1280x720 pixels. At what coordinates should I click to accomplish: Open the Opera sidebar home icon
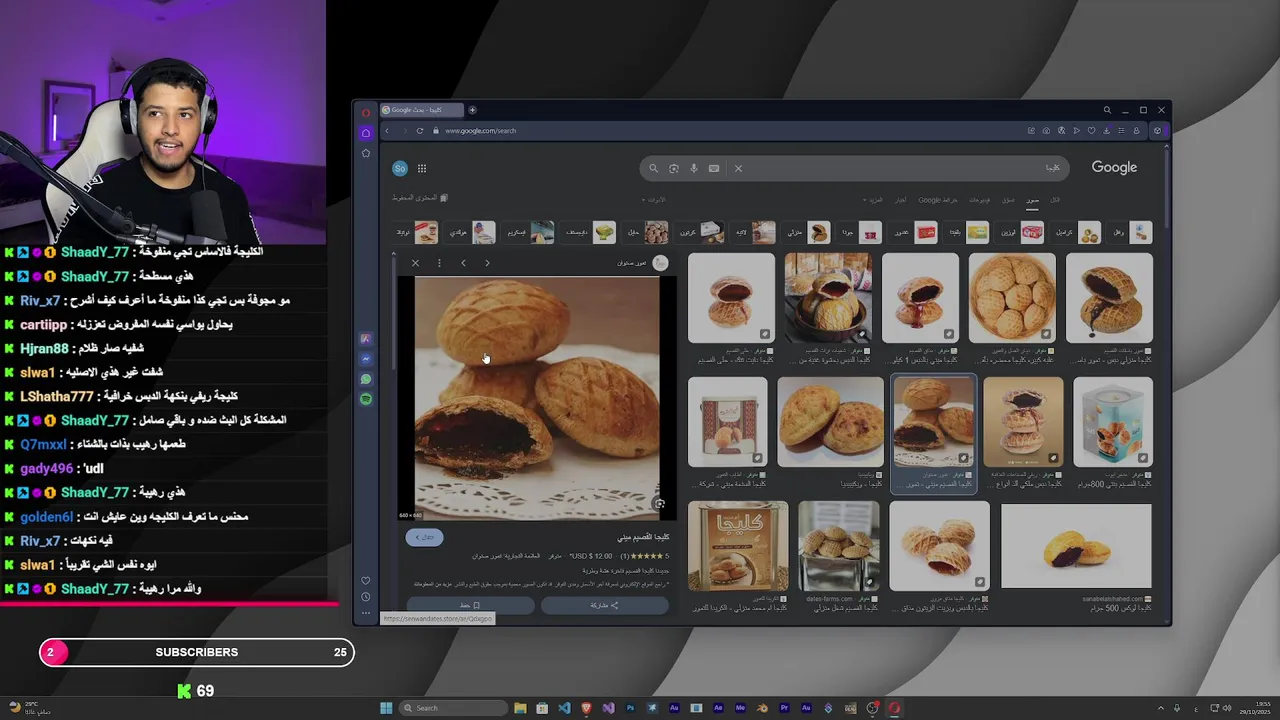coord(366,132)
